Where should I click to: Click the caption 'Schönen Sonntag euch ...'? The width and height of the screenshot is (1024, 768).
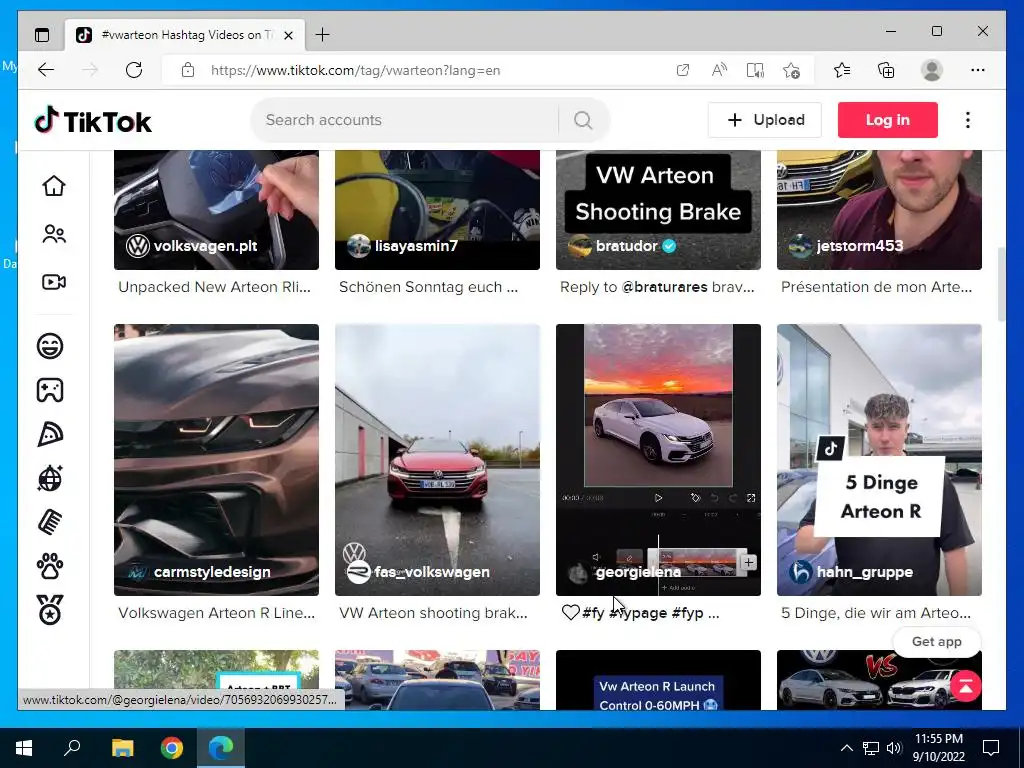(428, 287)
